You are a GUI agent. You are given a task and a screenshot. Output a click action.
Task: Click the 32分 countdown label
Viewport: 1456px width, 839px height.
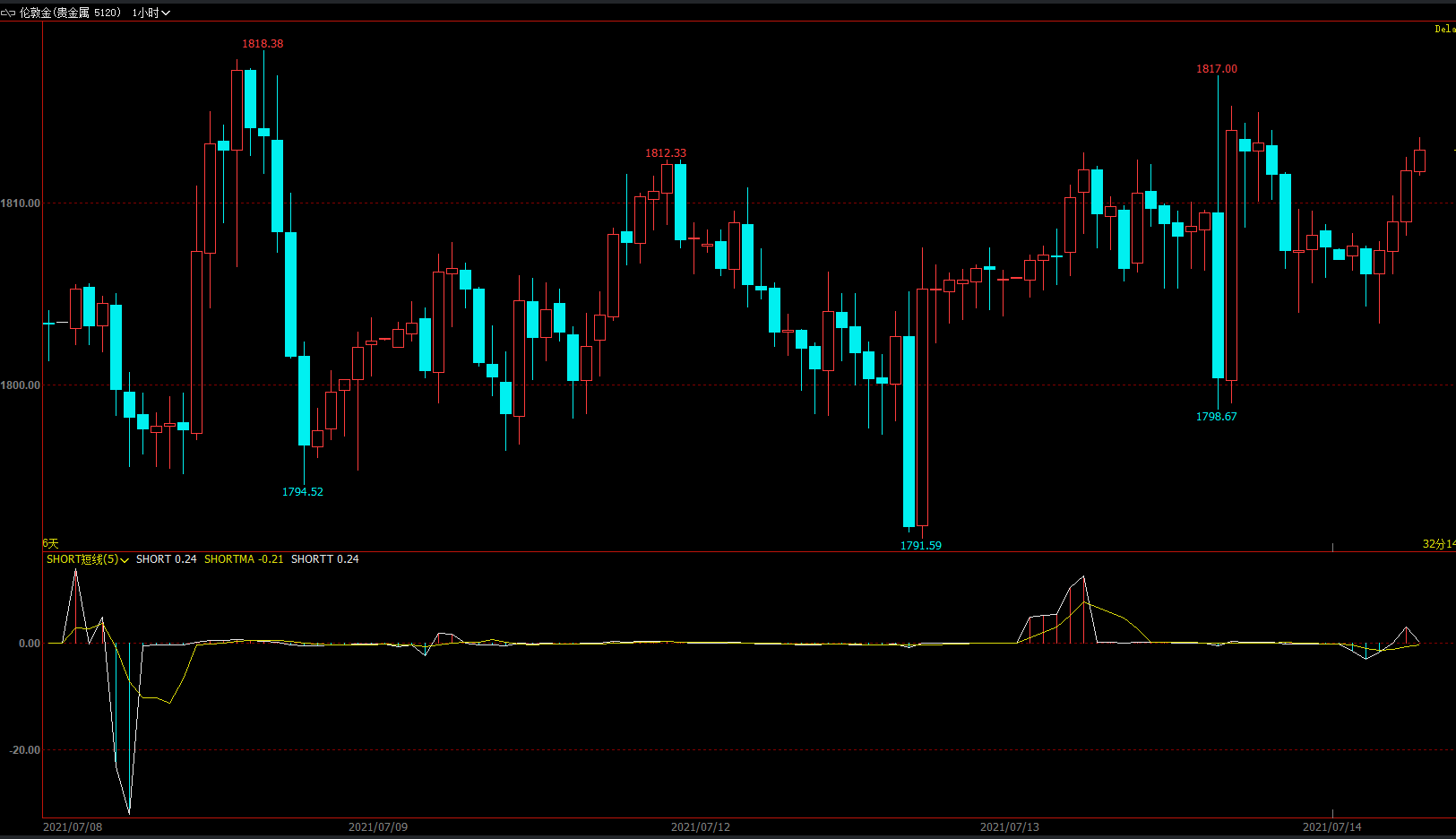pos(1439,544)
